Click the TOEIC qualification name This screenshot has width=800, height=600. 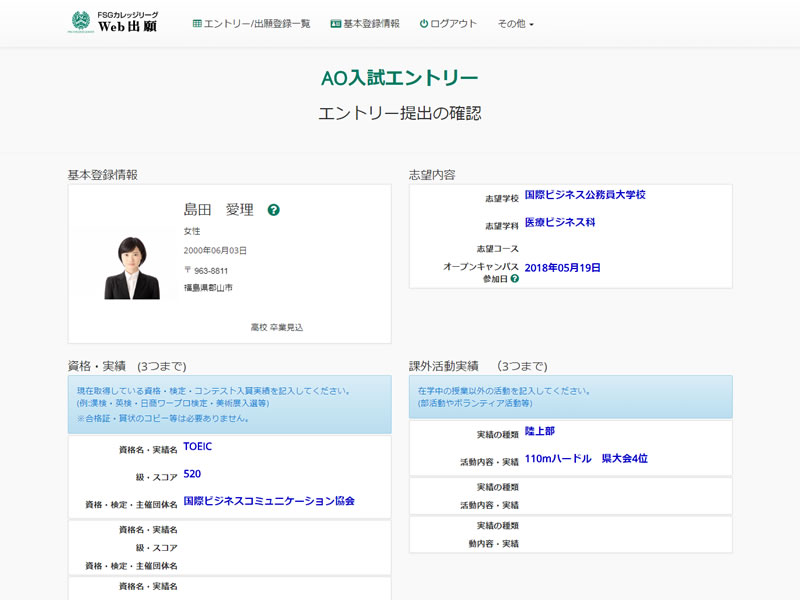click(198, 447)
